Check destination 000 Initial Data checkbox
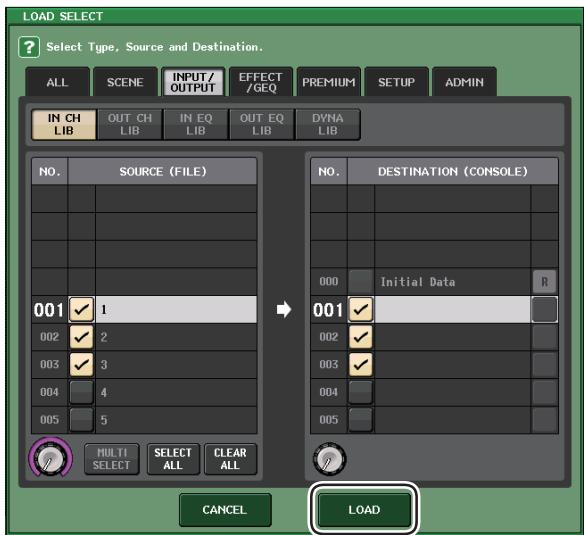This screenshot has width=584, height=535. coord(361,282)
